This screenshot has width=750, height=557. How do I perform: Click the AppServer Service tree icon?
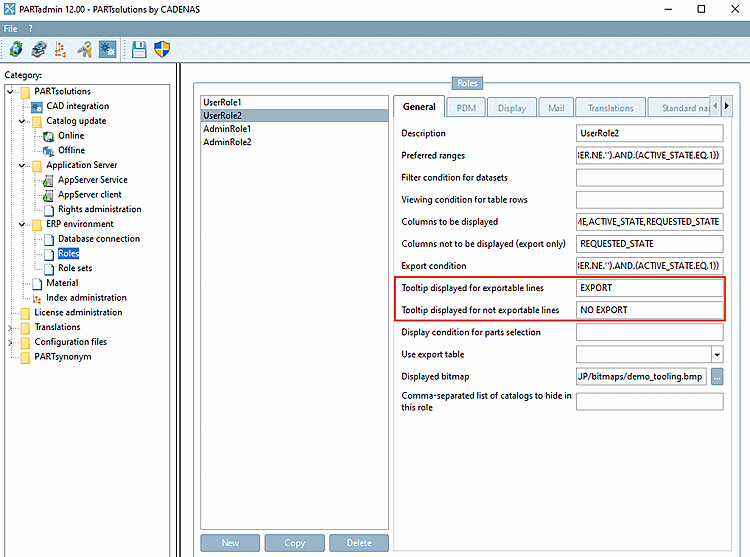pyautogui.click(x=48, y=180)
